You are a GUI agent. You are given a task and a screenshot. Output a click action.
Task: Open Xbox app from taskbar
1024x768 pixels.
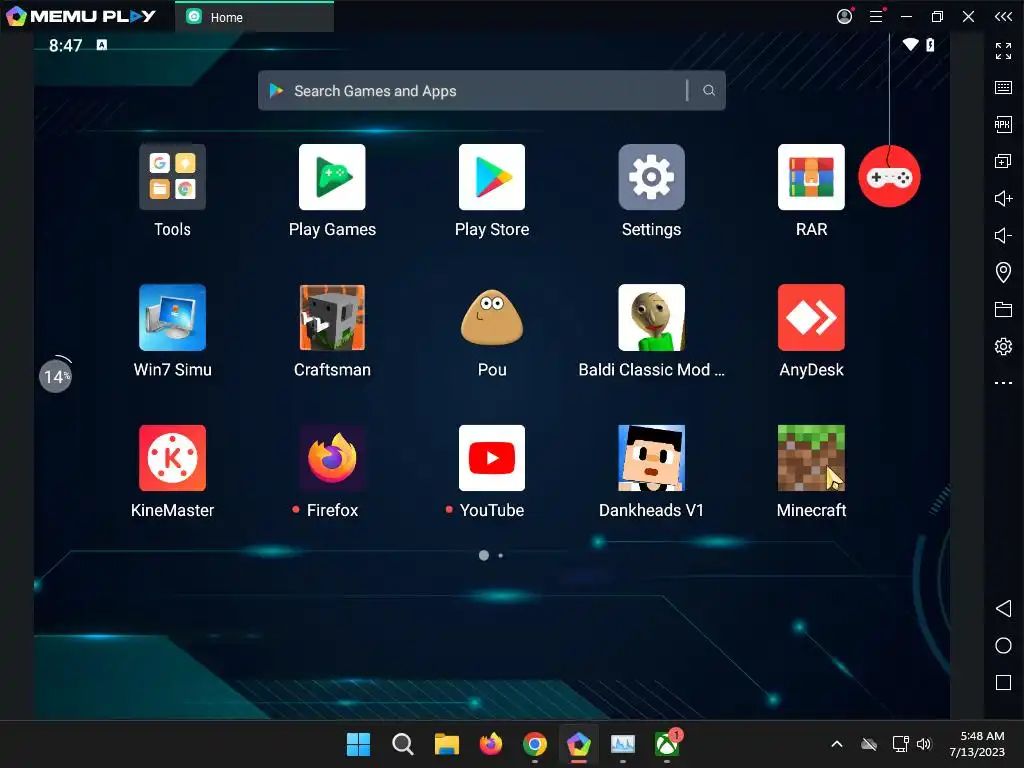click(667, 744)
